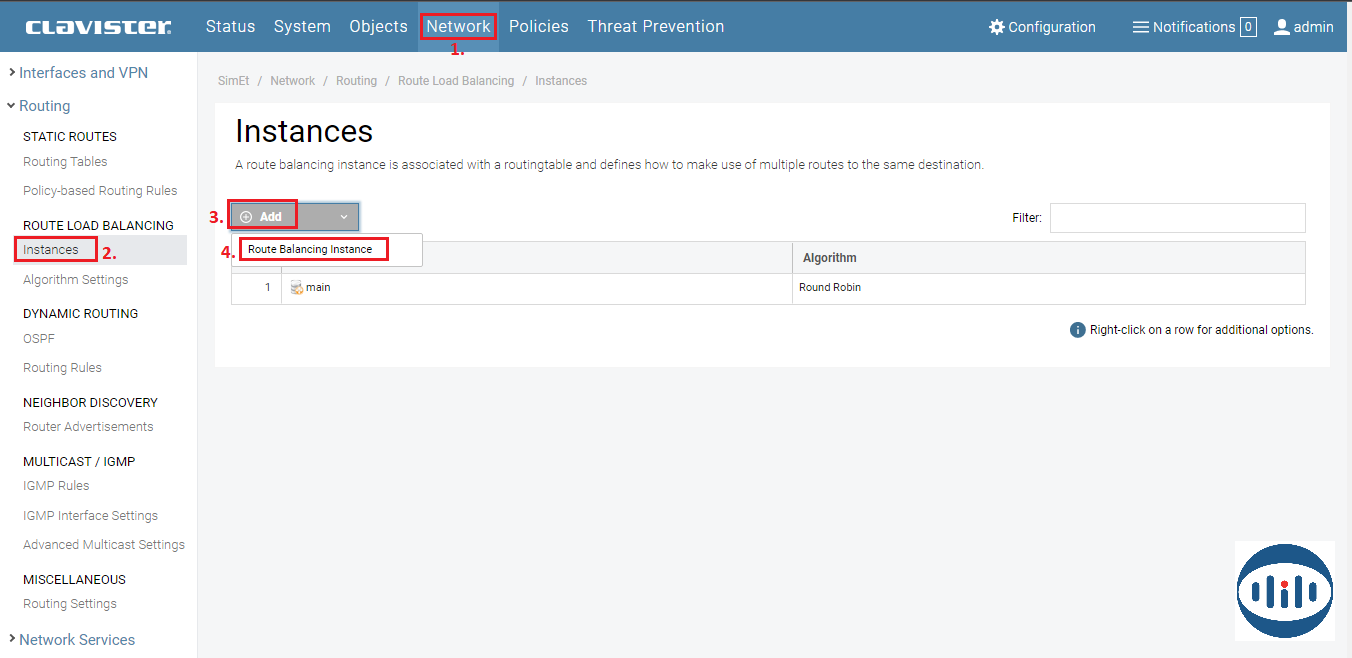
Task: Click inside the Filter text field
Action: coord(1176,218)
